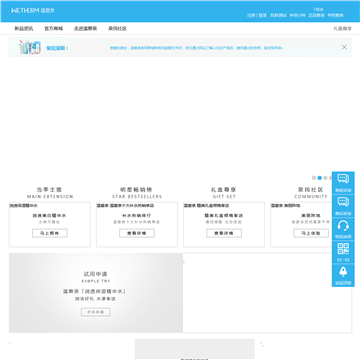
Task: Select the first gray carousel dot
Action: (314, 178)
